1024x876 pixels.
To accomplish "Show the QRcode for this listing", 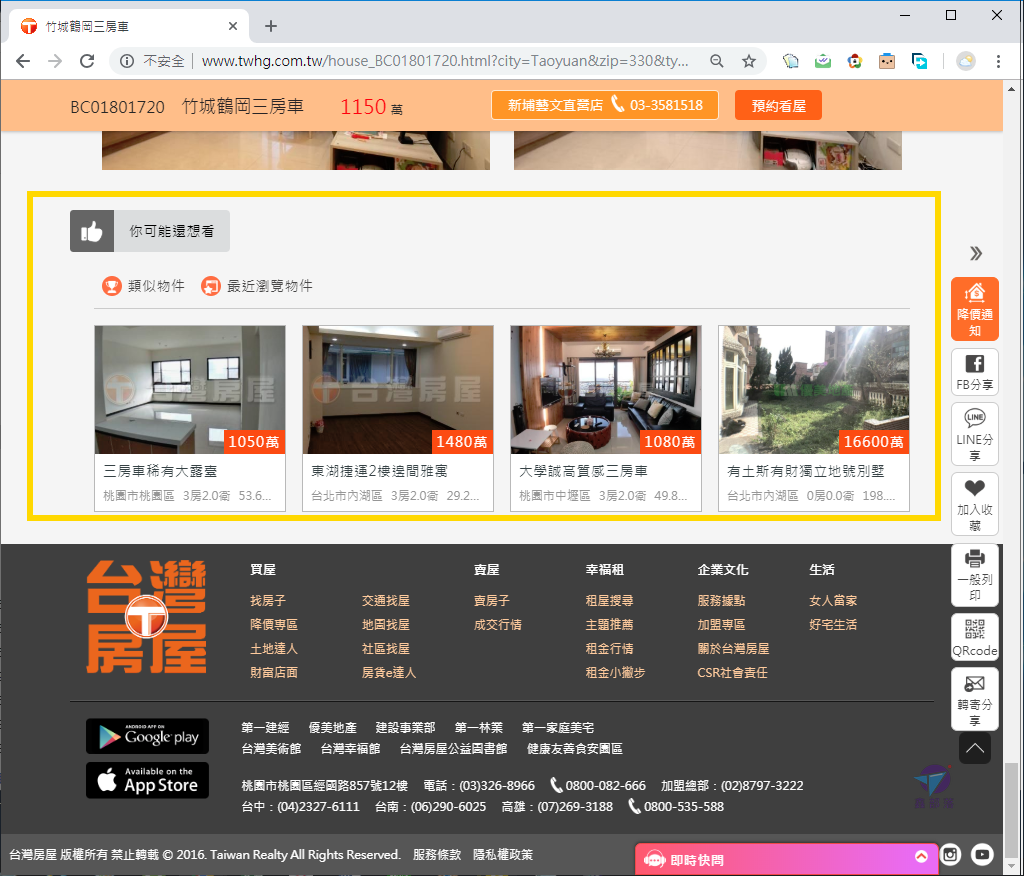I will [975, 637].
